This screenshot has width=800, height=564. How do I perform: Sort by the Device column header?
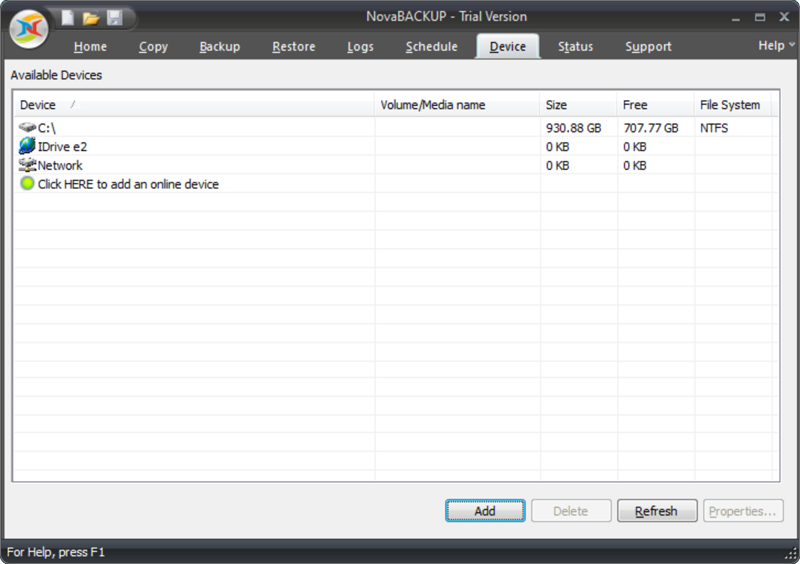pyautogui.click(x=194, y=105)
